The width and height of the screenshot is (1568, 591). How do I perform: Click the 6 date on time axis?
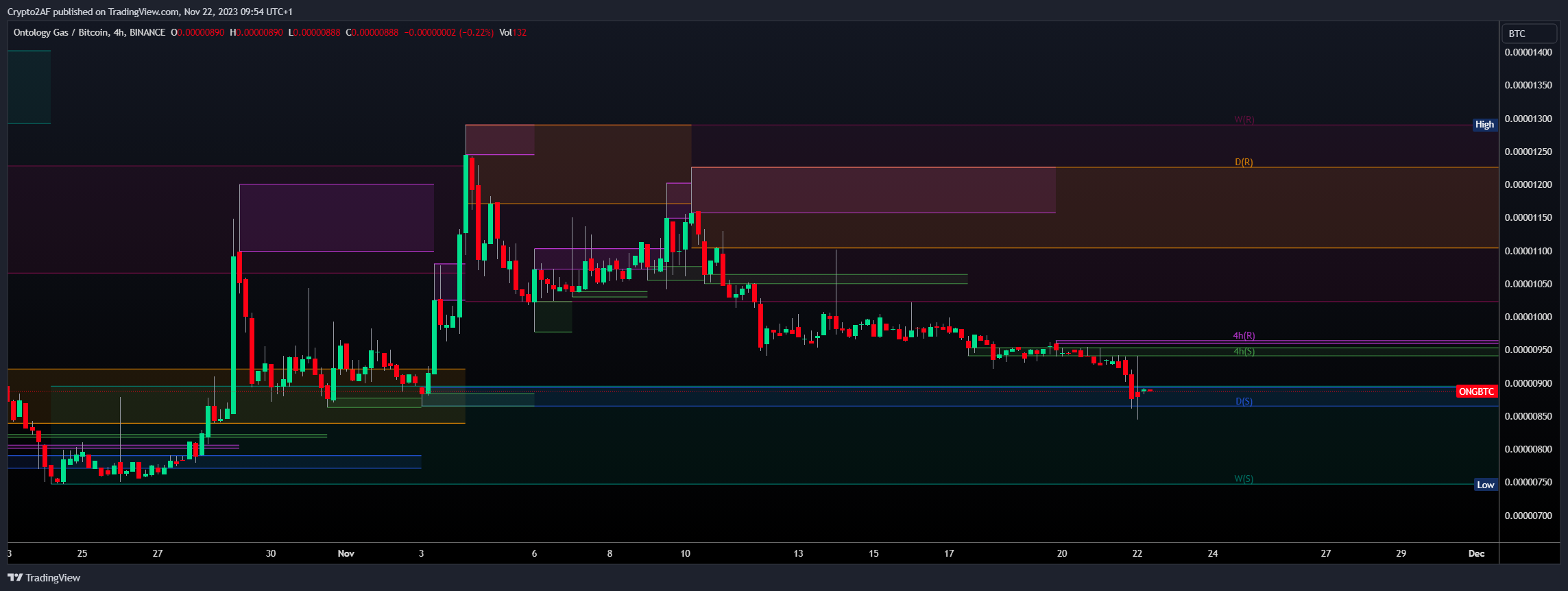click(534, 553)
